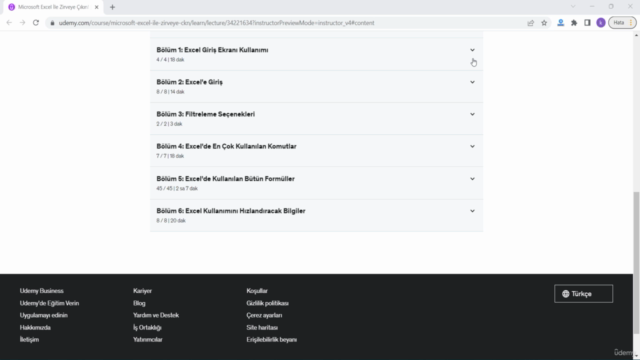This screenshot has height=360, width=640.
Task: Open the Yatırımcılar footer link
Action: click(147, 340)
